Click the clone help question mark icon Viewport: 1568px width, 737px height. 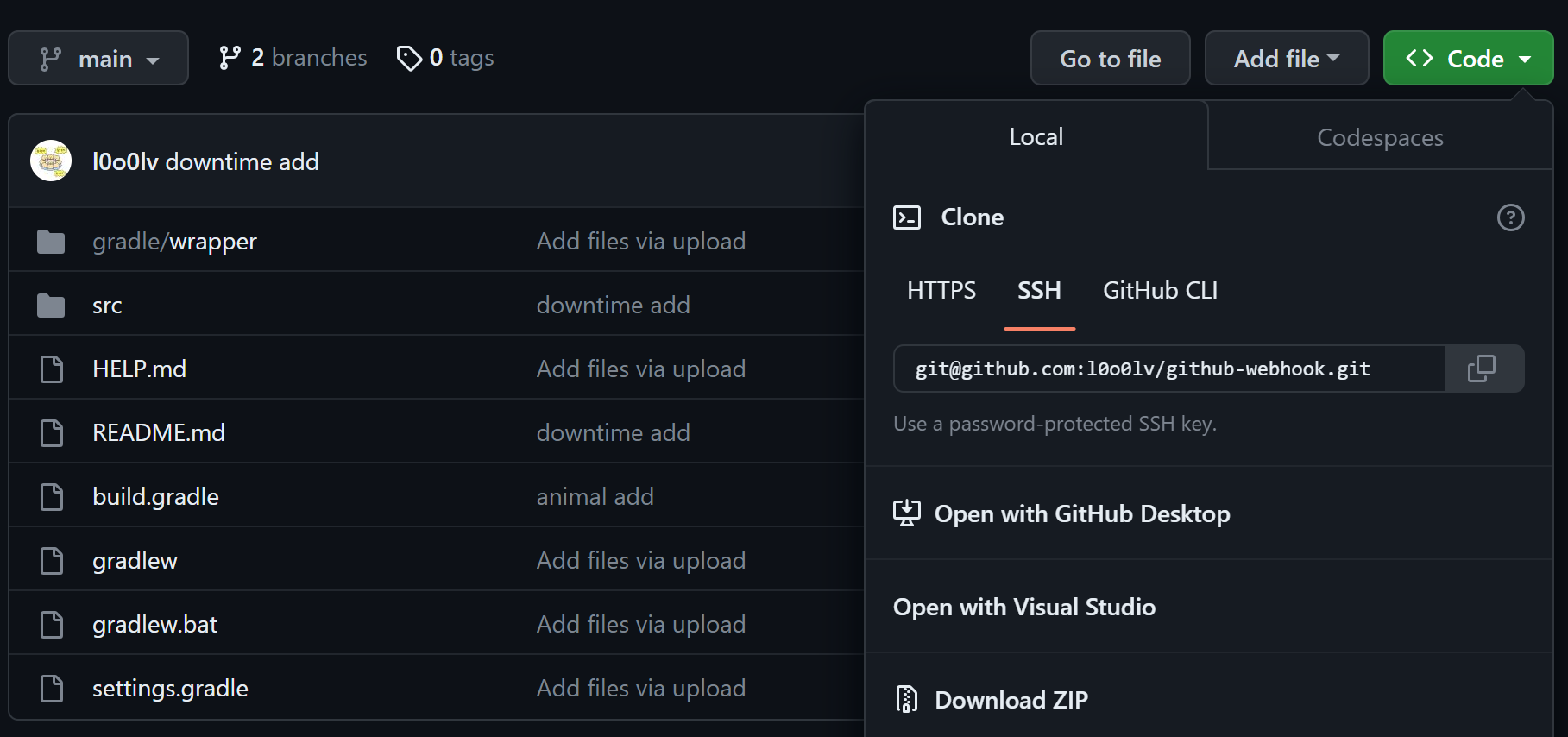pos(1510,217)
